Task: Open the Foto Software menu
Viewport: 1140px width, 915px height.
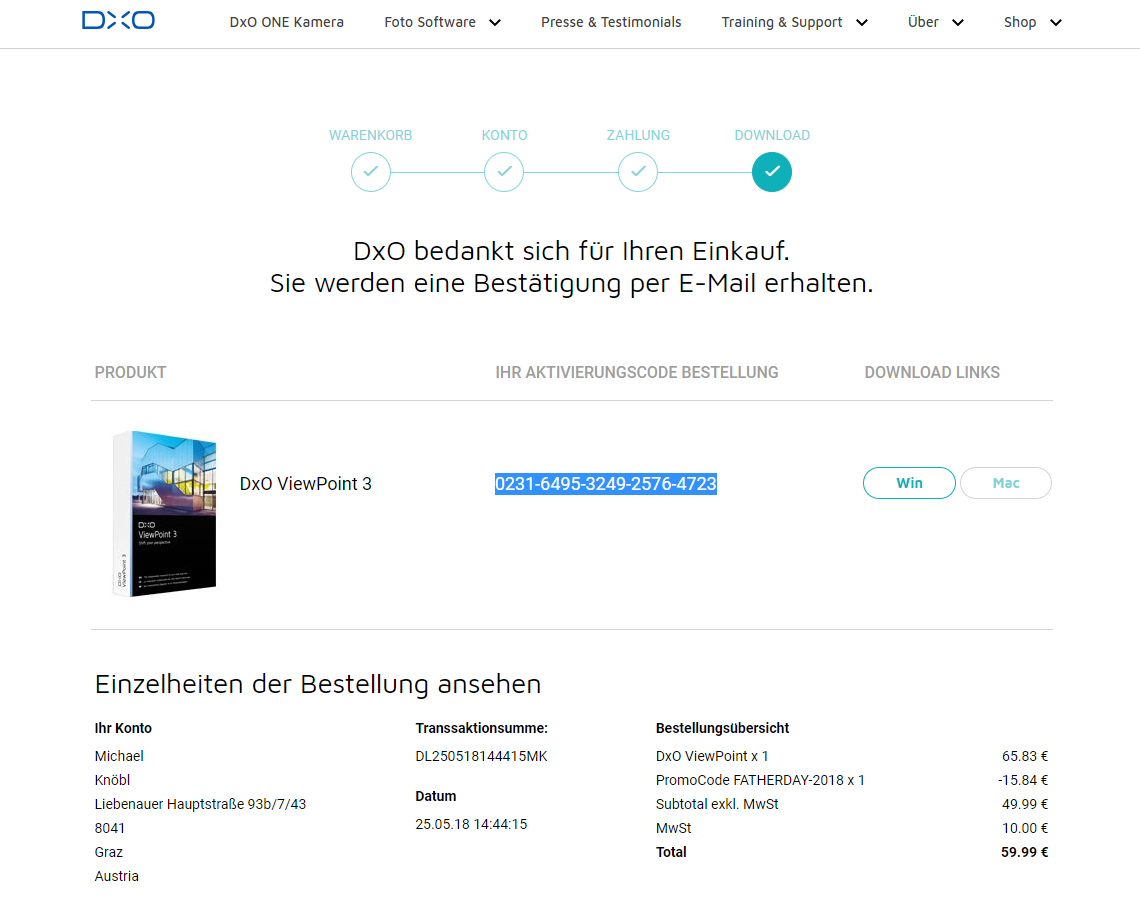Action: [x=430, y=23]
